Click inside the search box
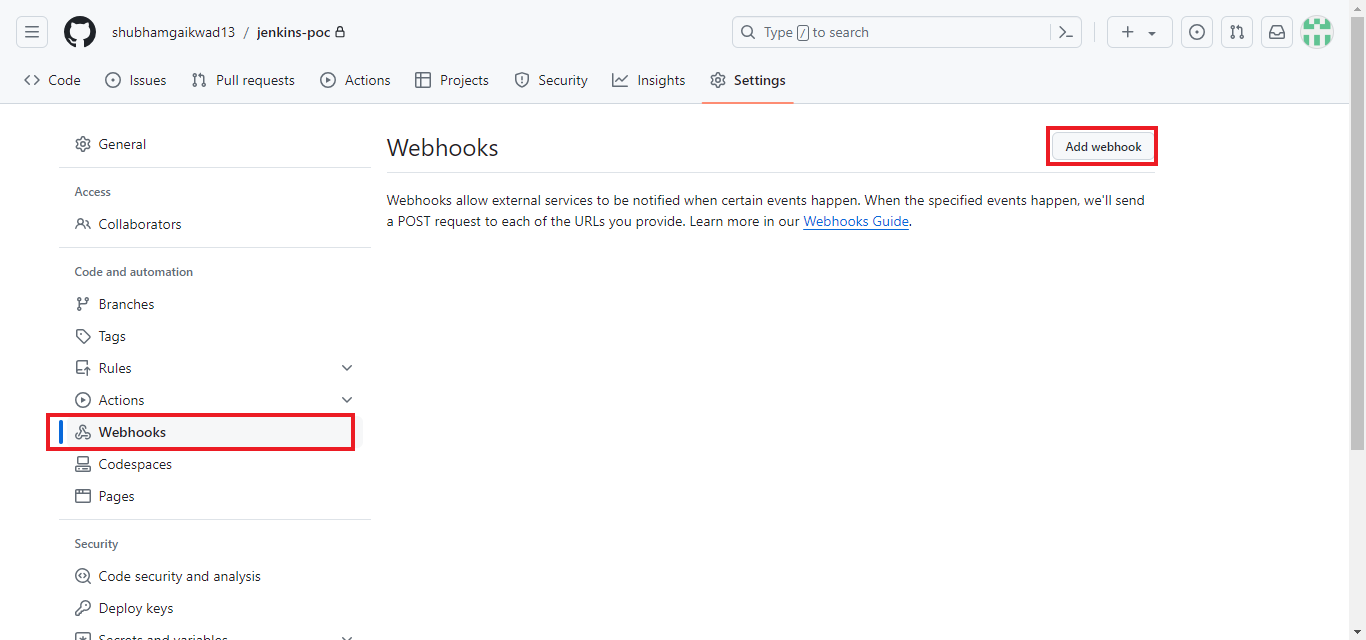This screenshot has width=1366, height=640. (x=907, y=32)
